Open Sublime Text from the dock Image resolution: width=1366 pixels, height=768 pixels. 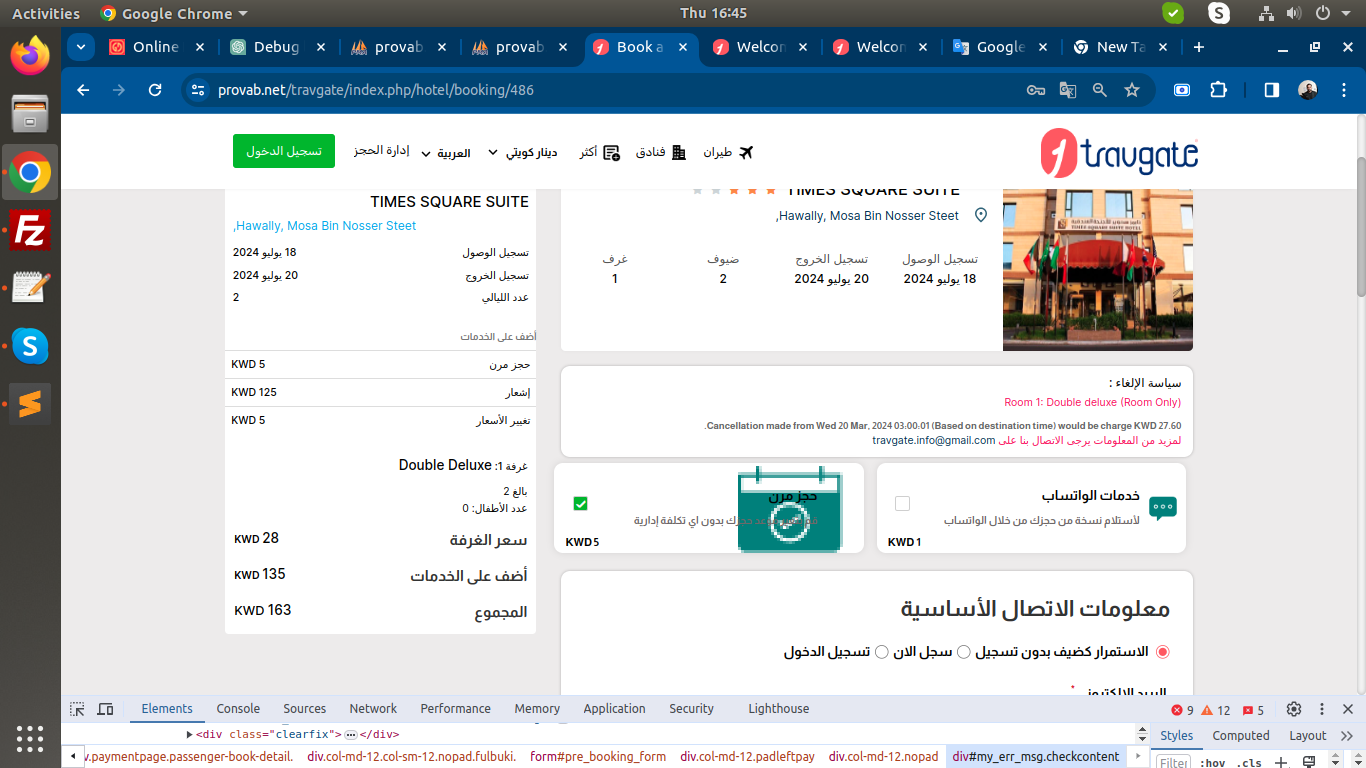pyautogui.click(x=30, y=404)
